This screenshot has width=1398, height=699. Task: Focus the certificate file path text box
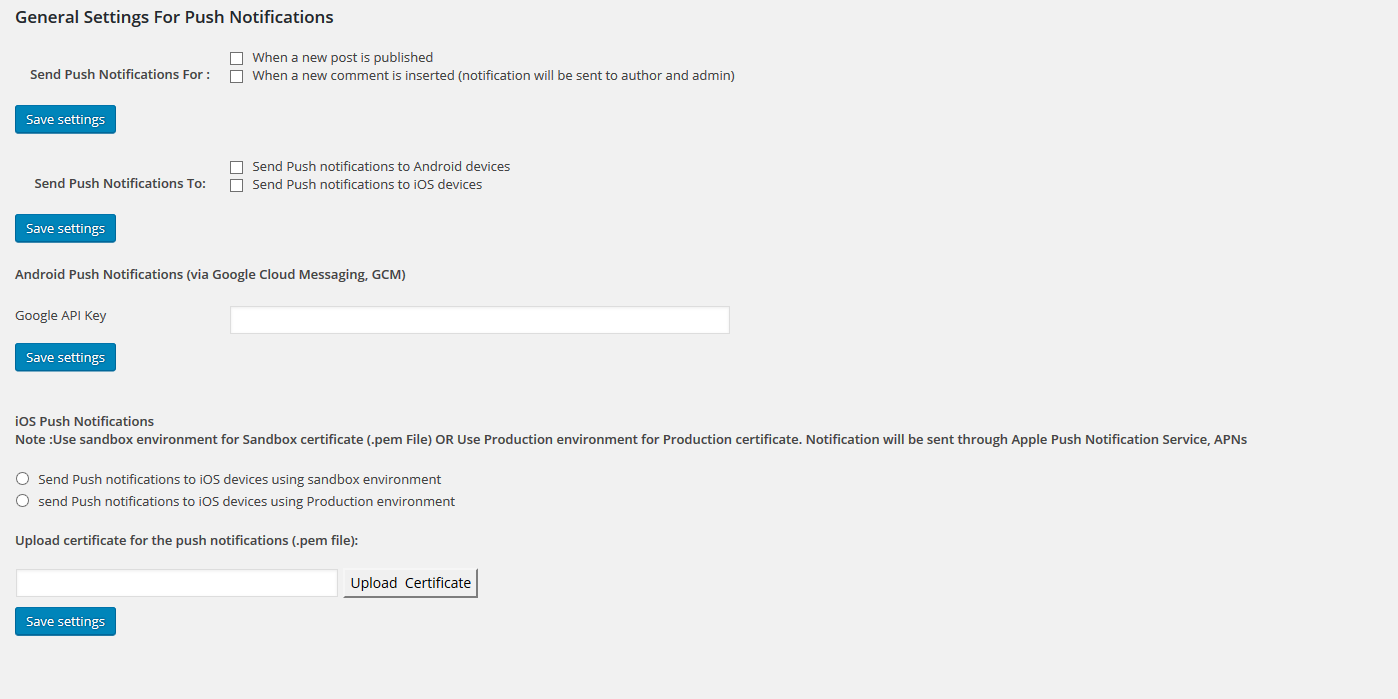point(177,583)
